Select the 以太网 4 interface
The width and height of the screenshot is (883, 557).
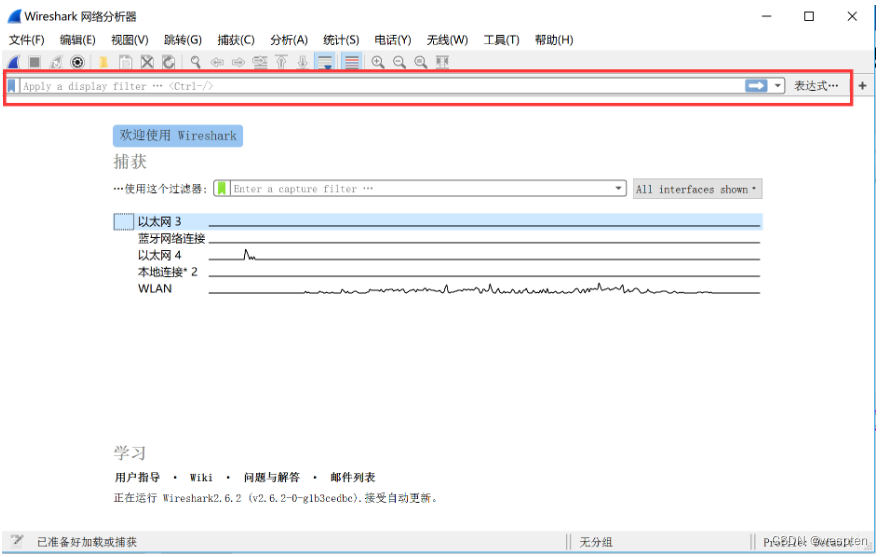pos(438,255)
